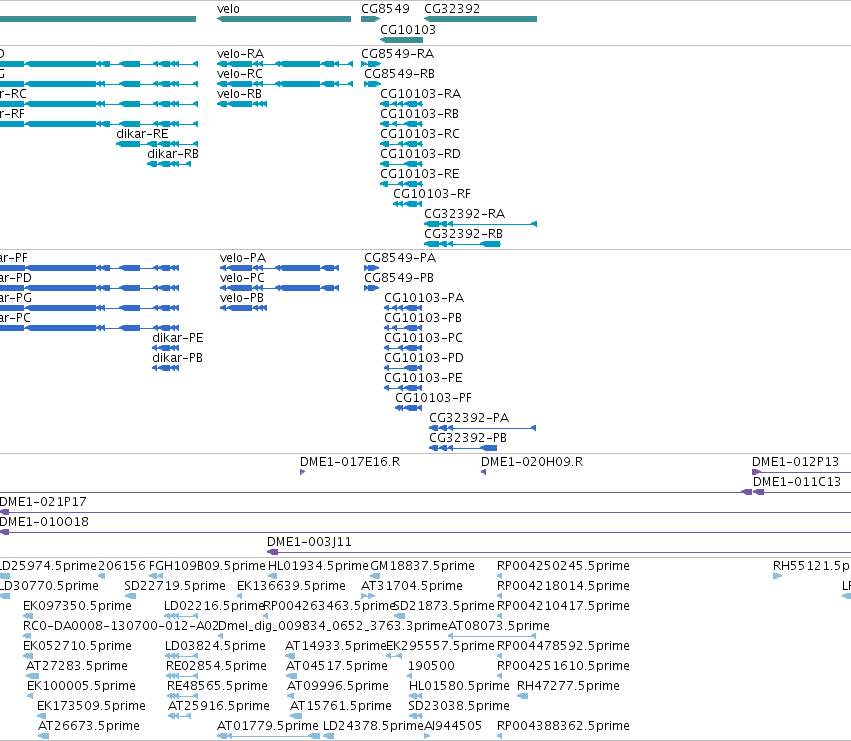Select the dikar-RB transcript label

click(x=173, y=154)
